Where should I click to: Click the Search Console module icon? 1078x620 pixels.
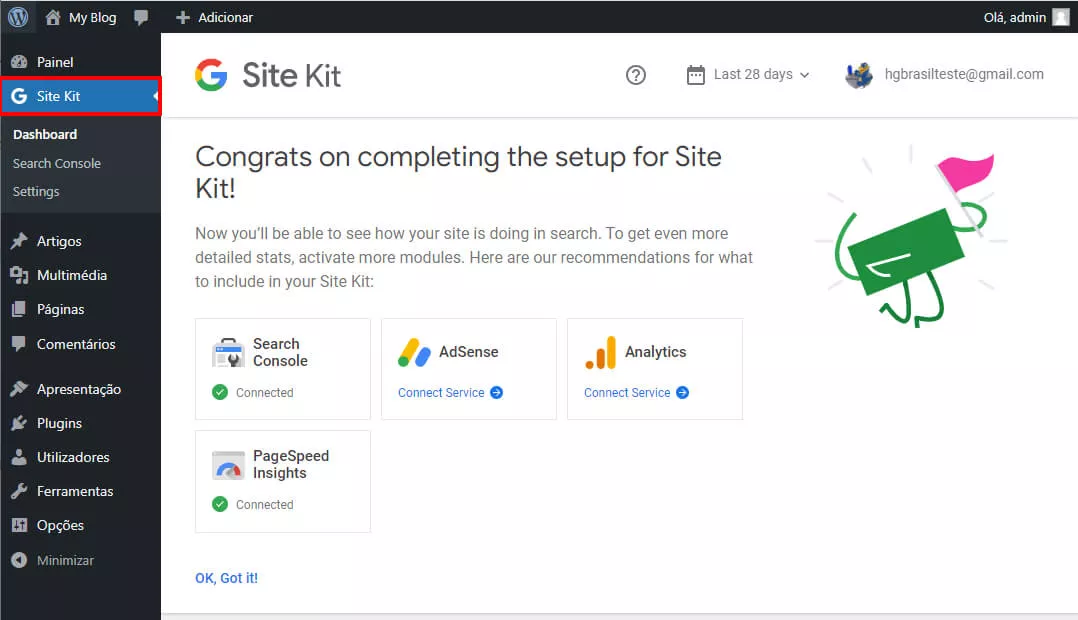[x=228, y=353]
